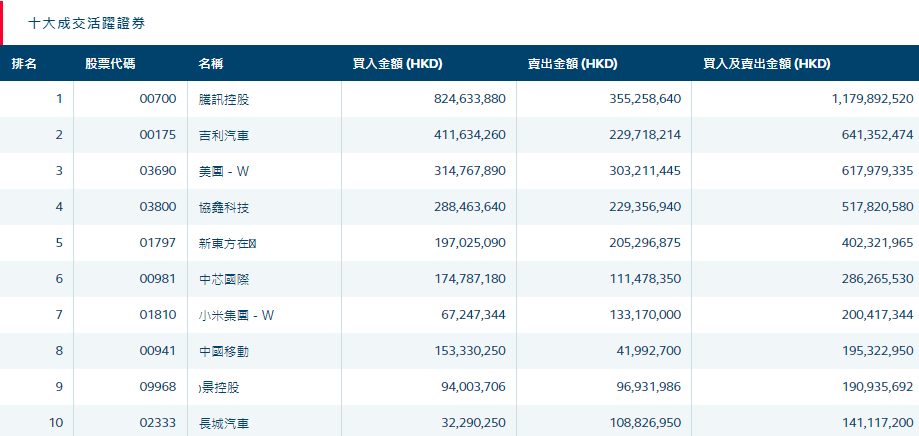Click total amount 200,417,344

[x=877, y=315]
